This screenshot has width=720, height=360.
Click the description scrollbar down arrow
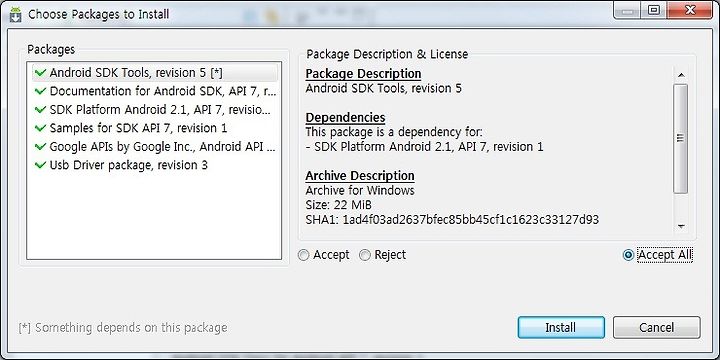pos(681,226)
